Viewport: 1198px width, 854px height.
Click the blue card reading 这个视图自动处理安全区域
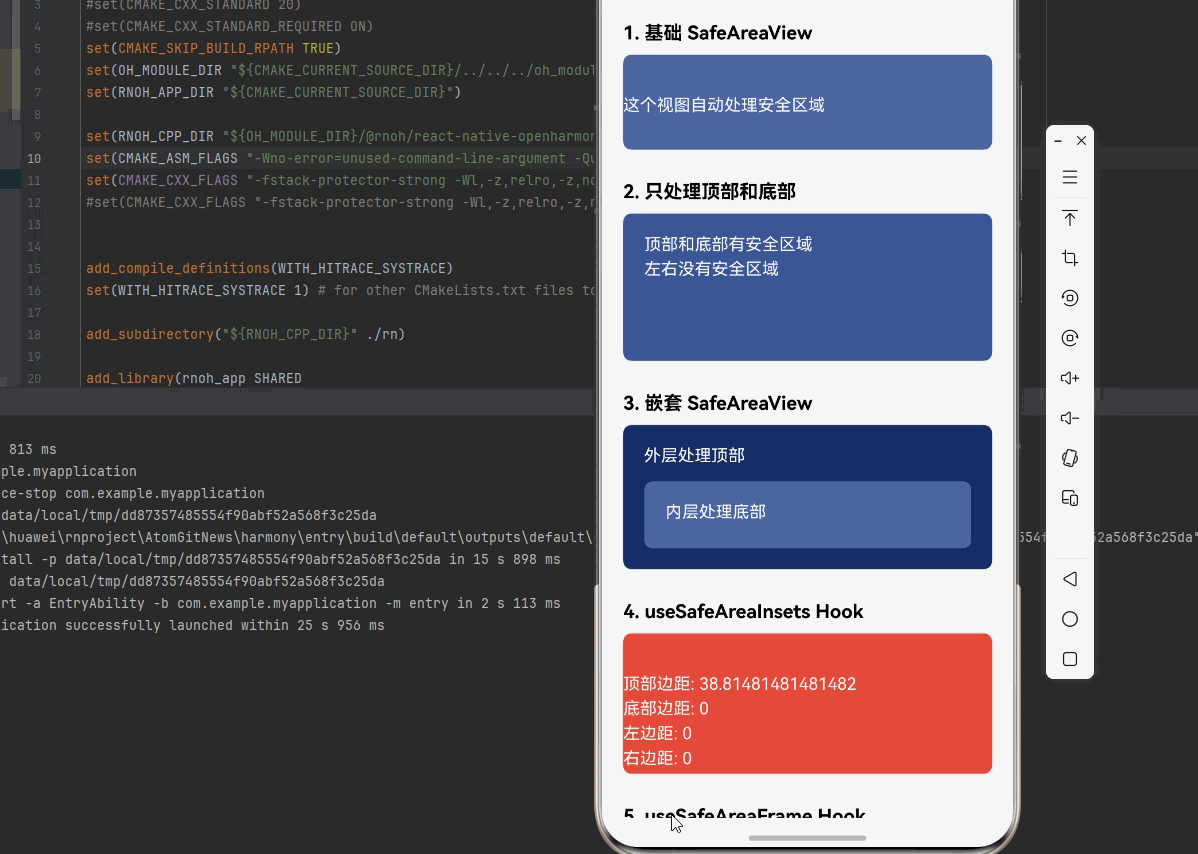[807, 102]
